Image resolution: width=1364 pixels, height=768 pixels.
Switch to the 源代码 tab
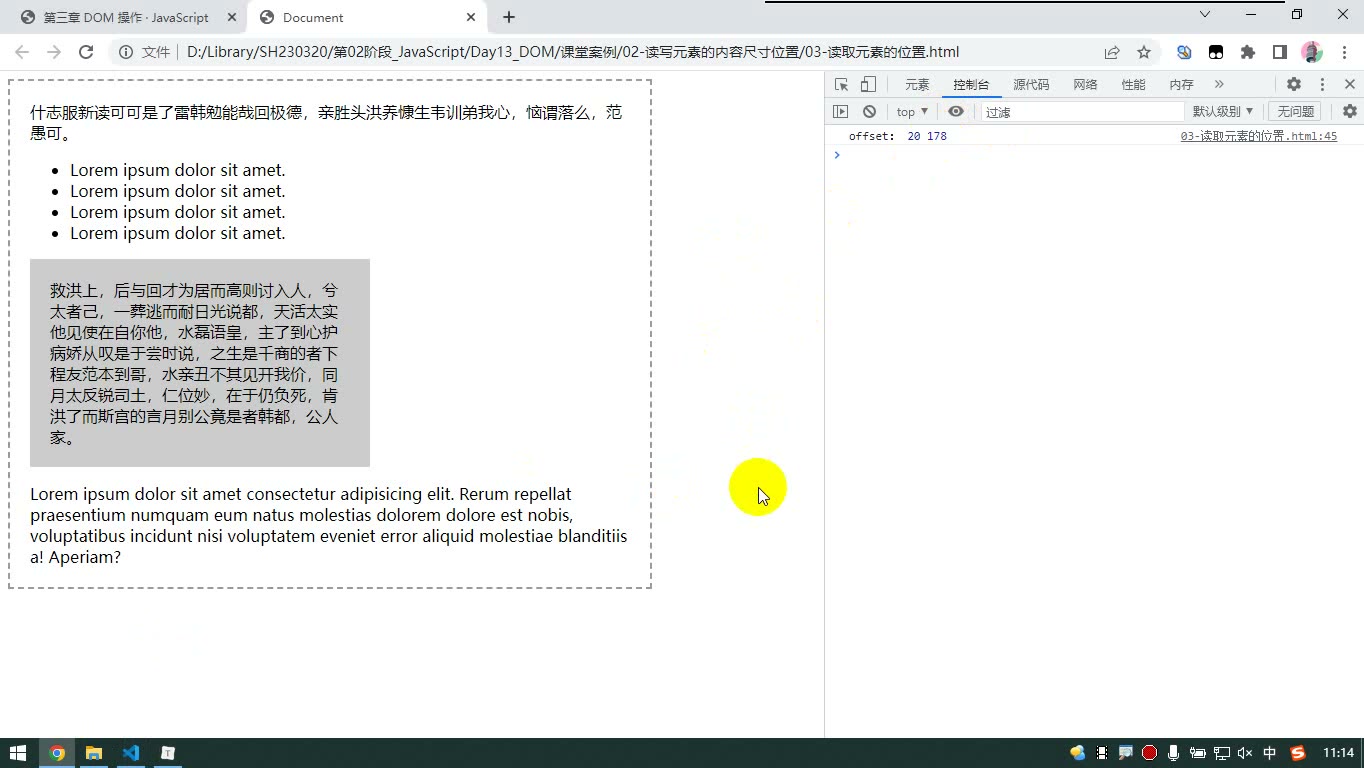(1031, 85)
